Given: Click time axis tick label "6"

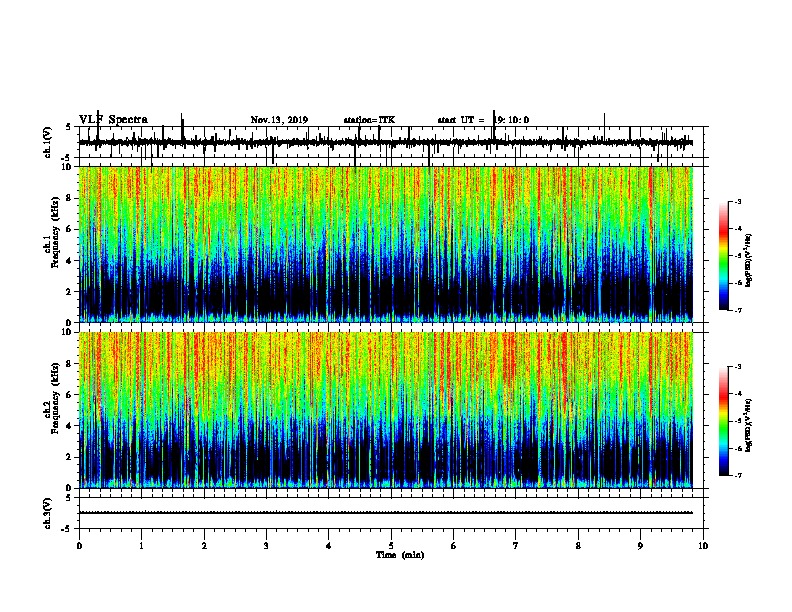Looking at the screenshot, I should [x=454, y=546].
